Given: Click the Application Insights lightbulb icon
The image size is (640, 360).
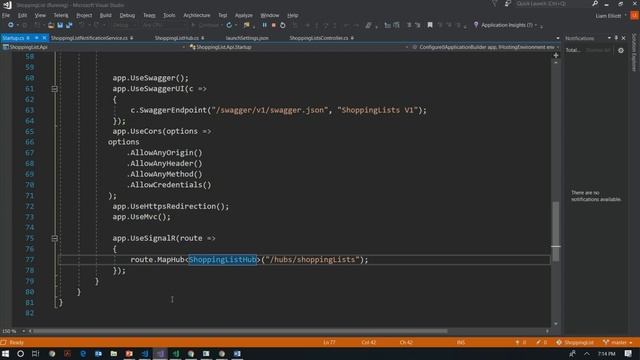Looking at the screenshot, I should pos(476,25).
